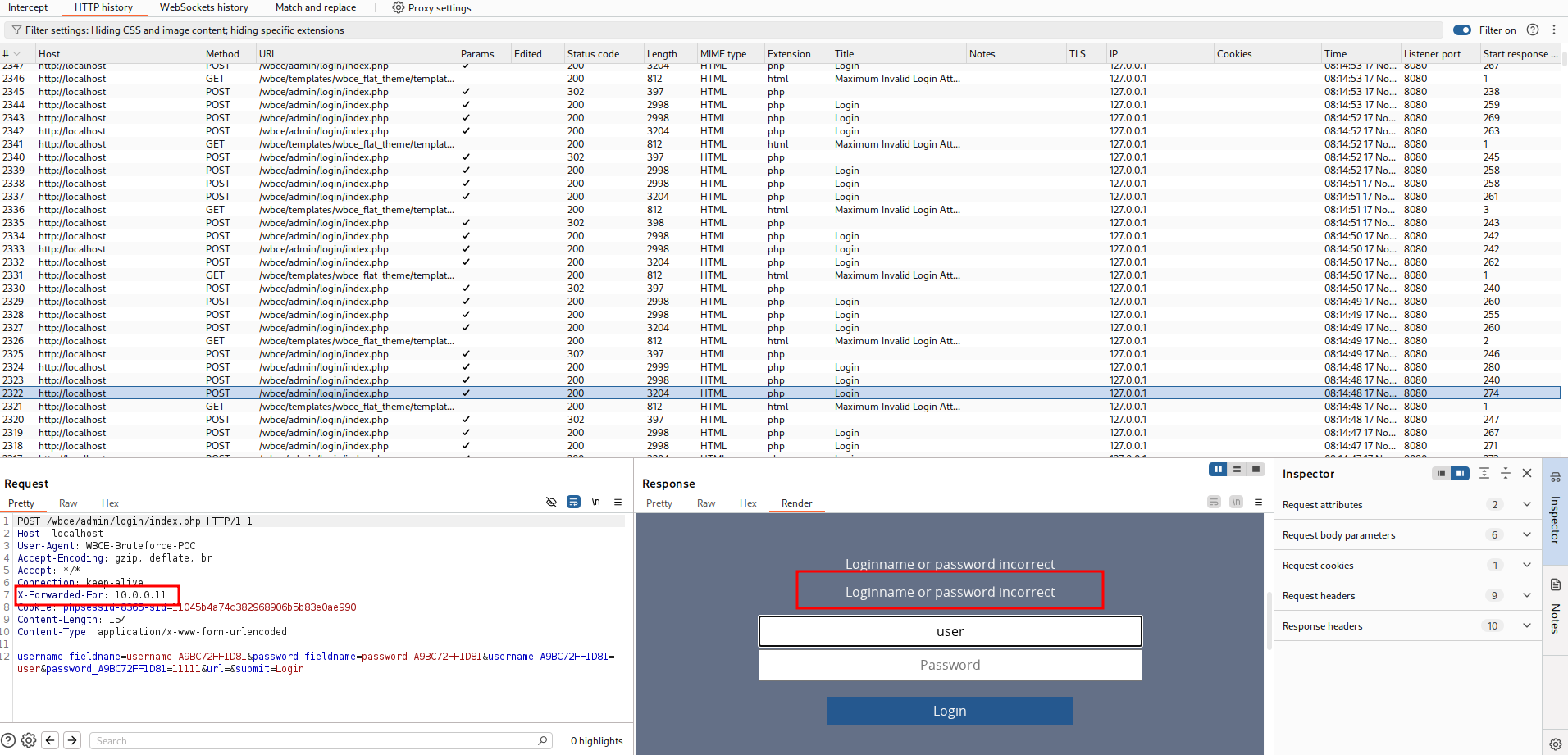Sort history by Title column
The height and width of the screenshot is (755, 1568).
(x=898, y=54)
